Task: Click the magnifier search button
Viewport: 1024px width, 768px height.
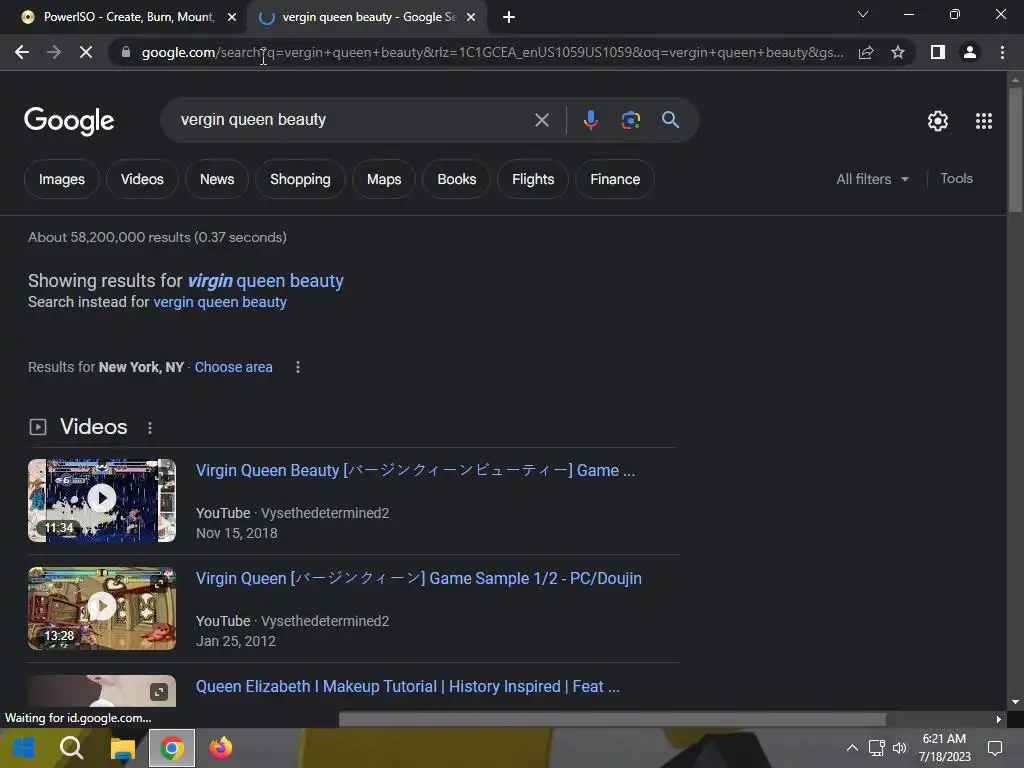Action: 670,120
